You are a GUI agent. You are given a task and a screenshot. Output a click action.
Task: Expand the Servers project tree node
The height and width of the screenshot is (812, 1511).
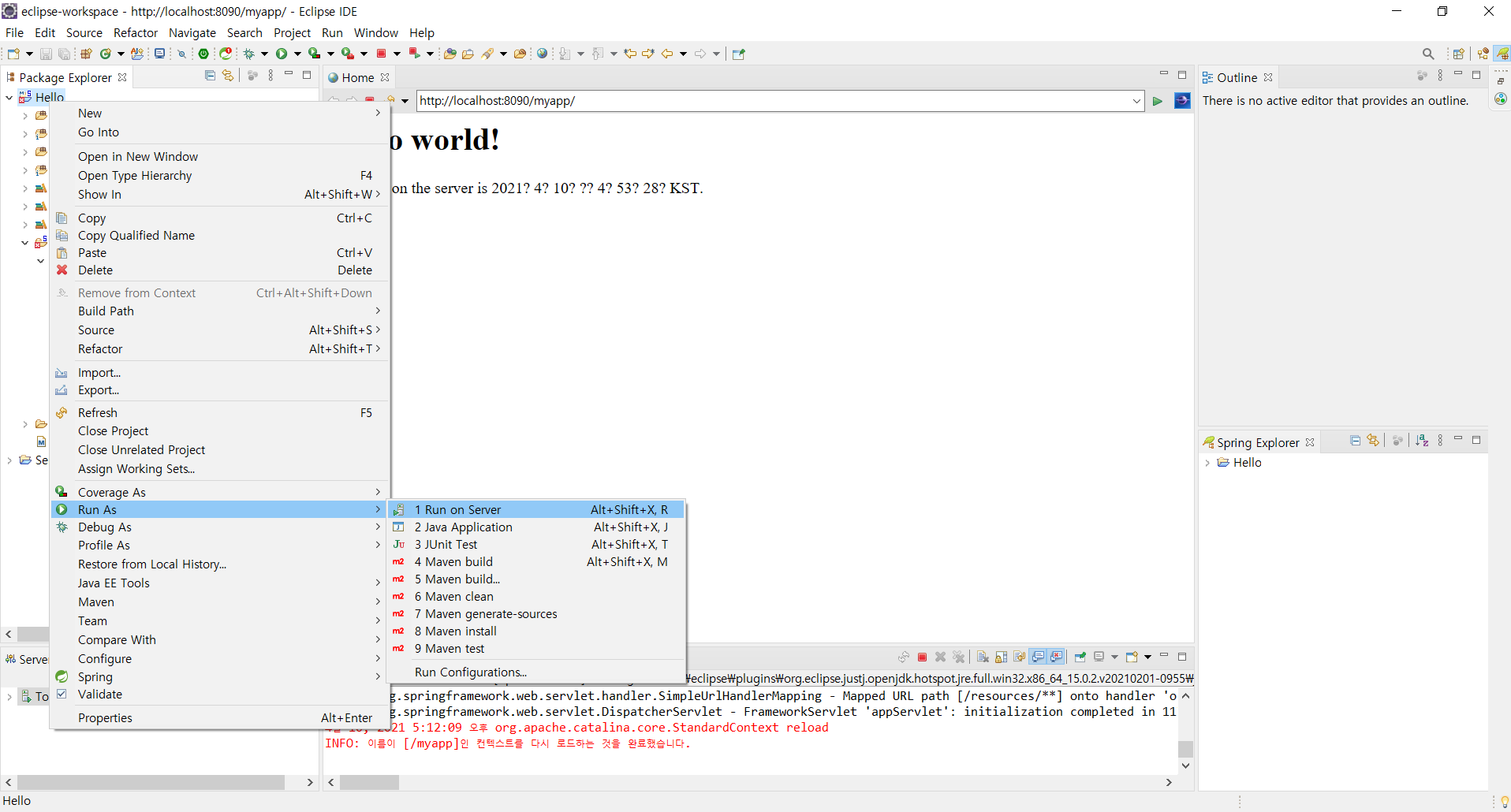point(9,460)
